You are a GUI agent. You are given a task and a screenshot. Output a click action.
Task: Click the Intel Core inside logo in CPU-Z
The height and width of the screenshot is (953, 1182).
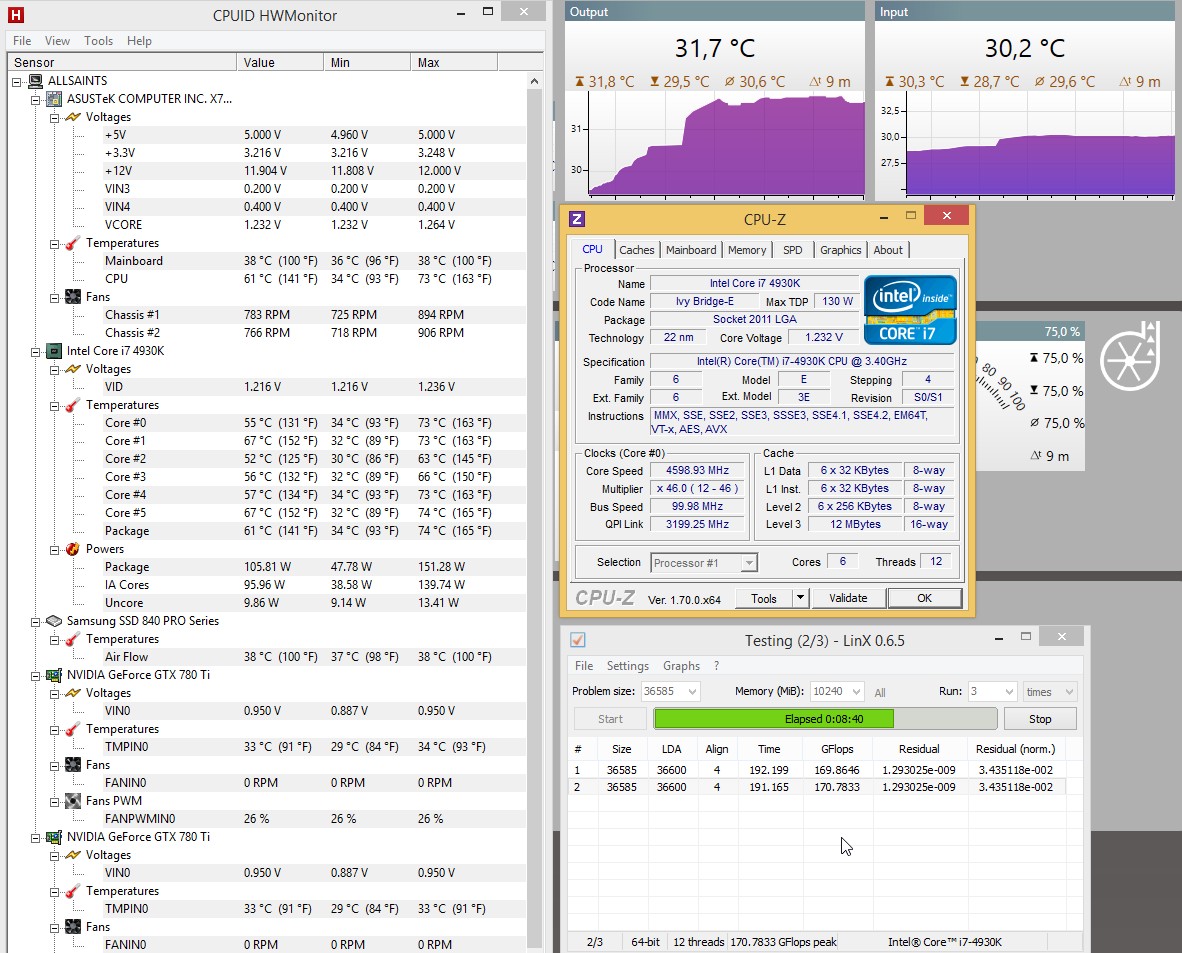point(910,310)
